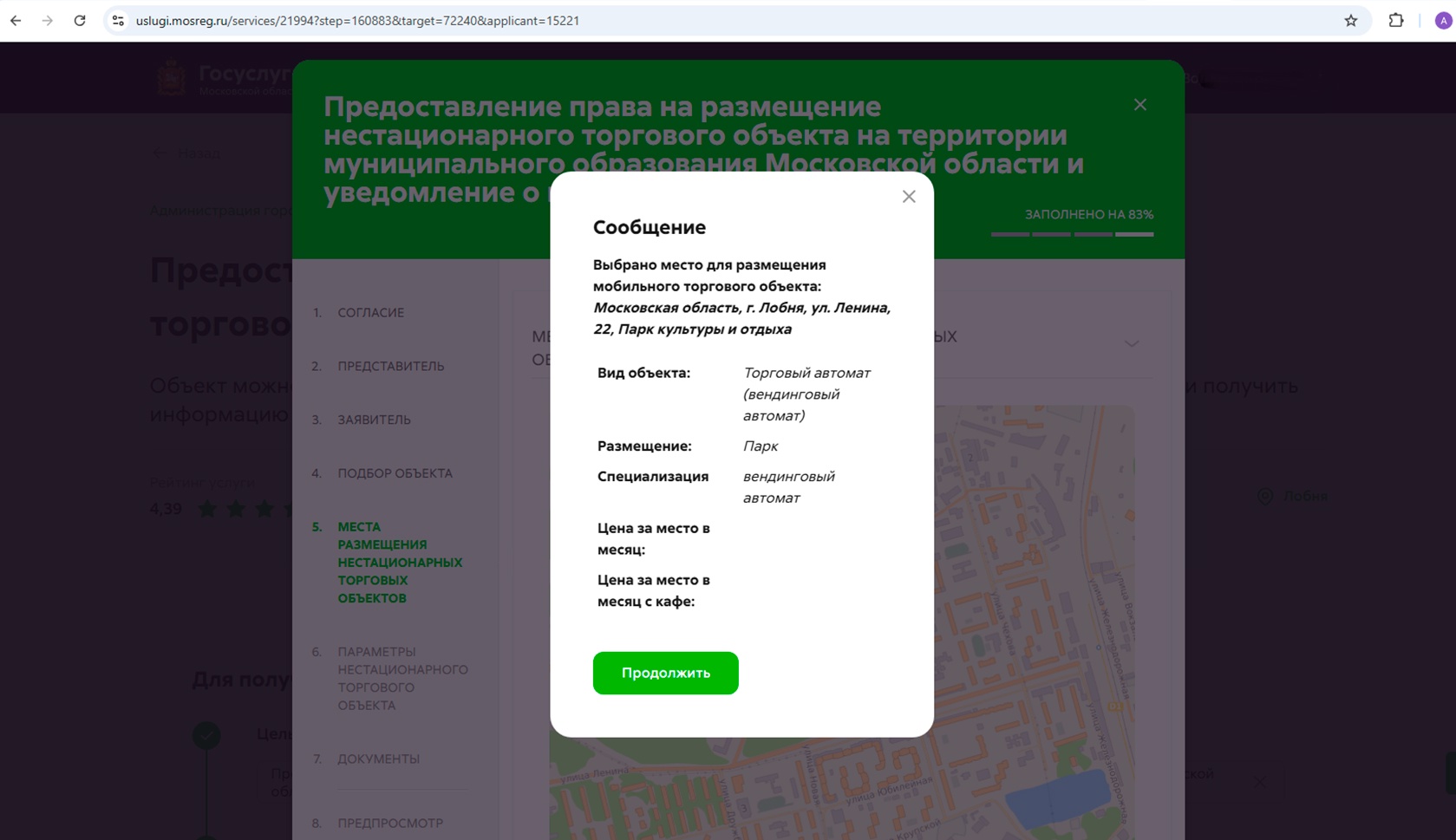Click the Размещение value Парк

(x=761, y=446)
